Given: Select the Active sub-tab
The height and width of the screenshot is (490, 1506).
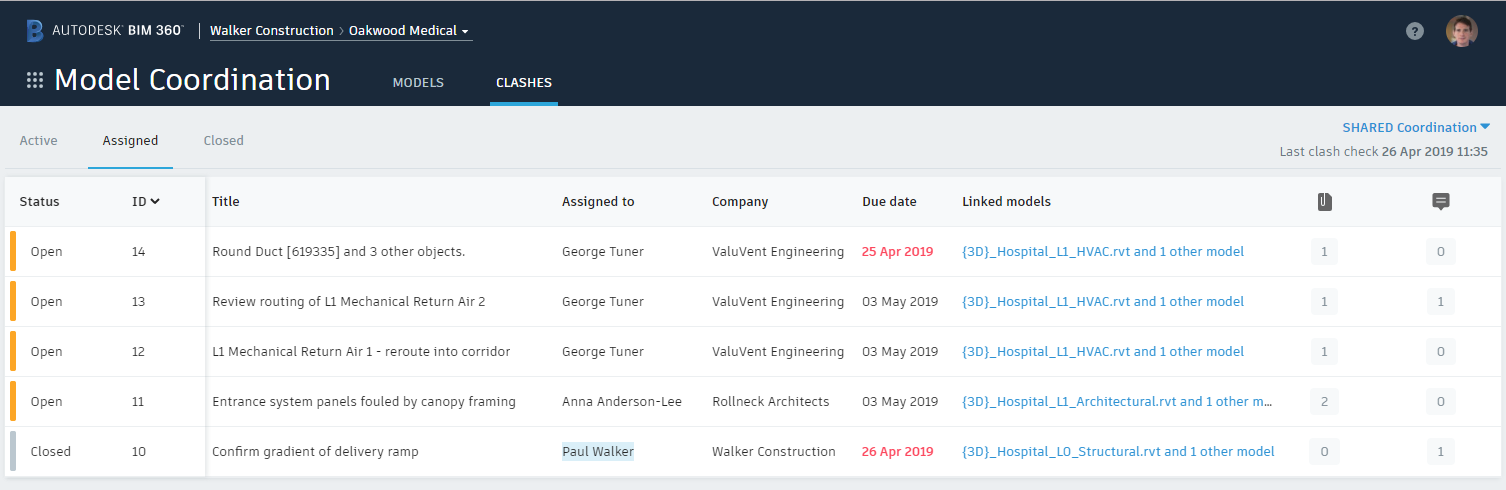Looking at the screenshot, I should pyautogui.click(x=39, y=140).
